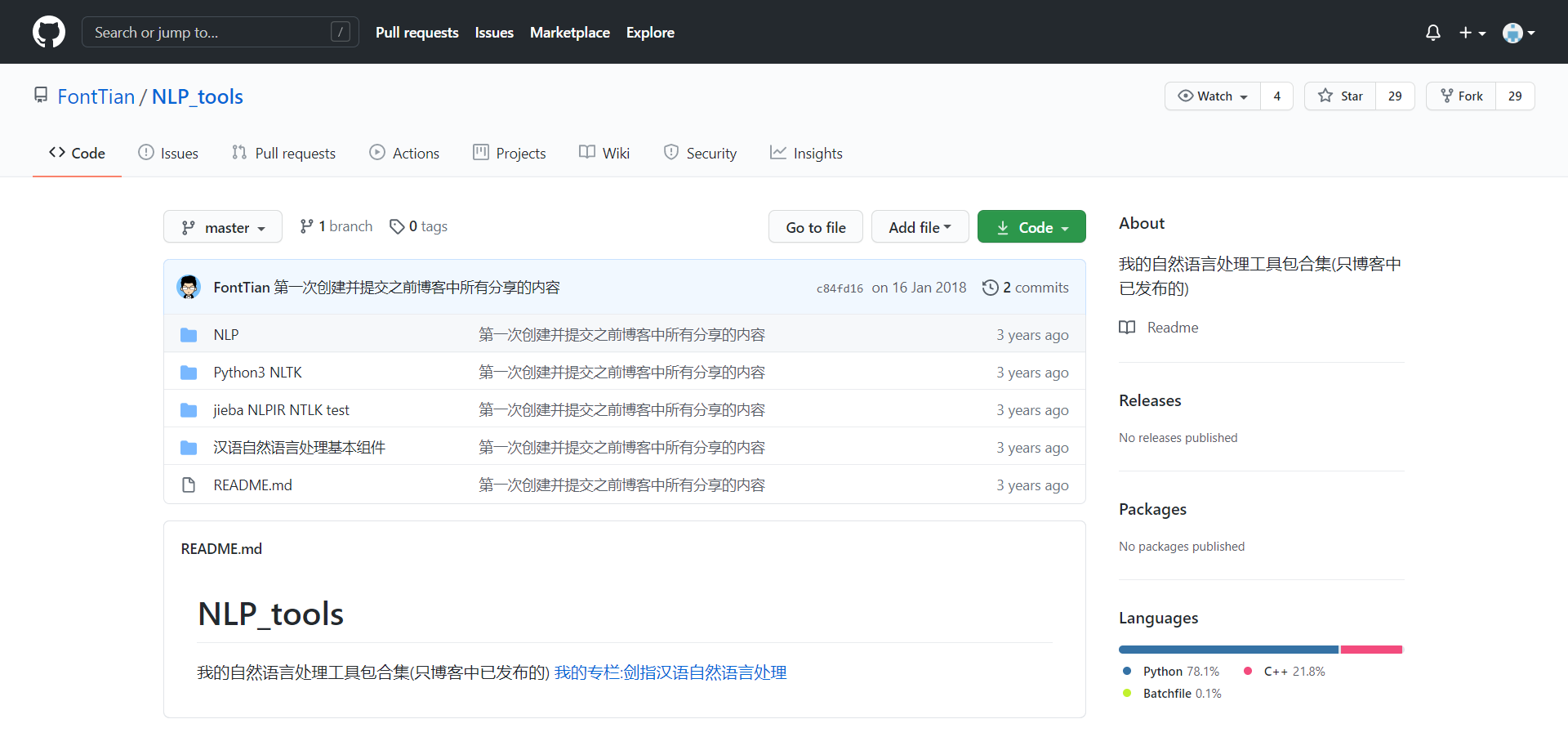The height and width of the screenshot is (737, 1568).
Task: Open the Batchfile 0.1% language link
Action: 1173,694
